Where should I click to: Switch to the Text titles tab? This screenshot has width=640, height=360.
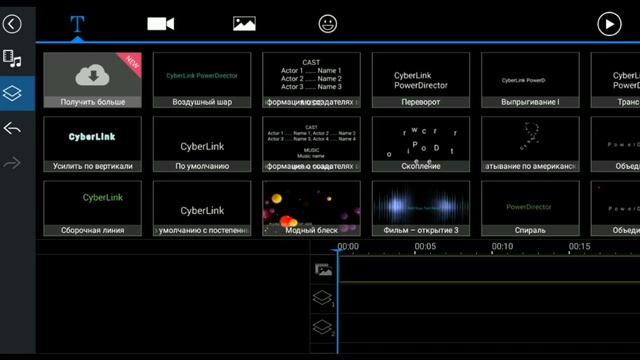(x=77, y=24)
